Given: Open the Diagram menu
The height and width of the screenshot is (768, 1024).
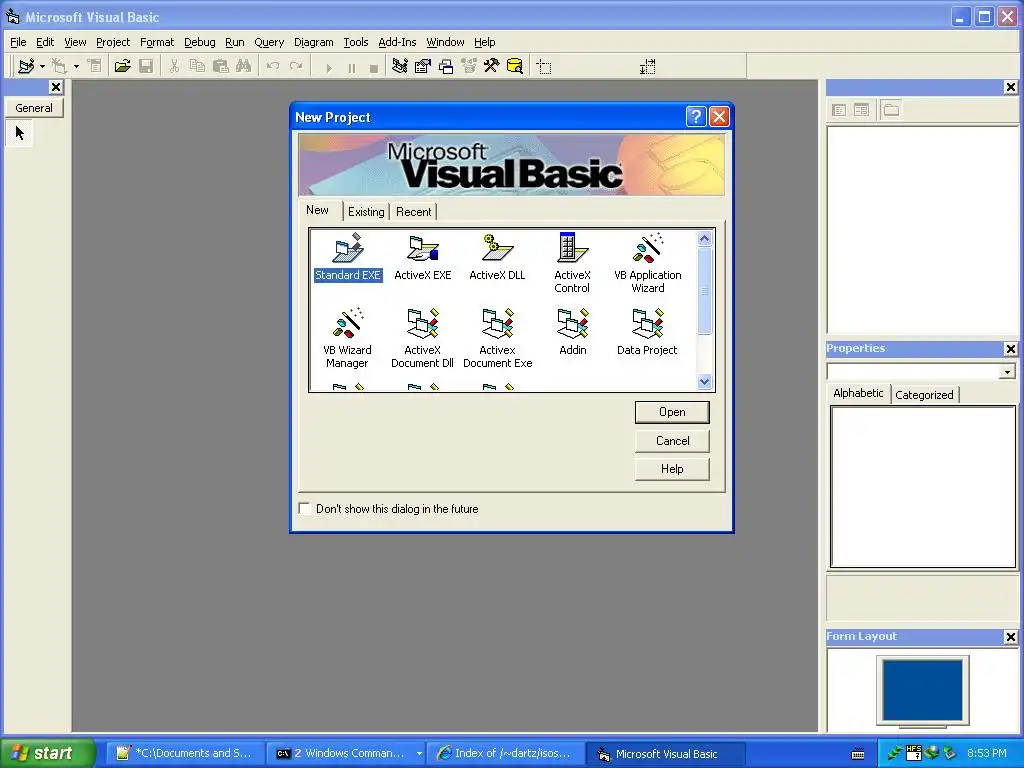Looking at the screenshot, I should 313,42.
